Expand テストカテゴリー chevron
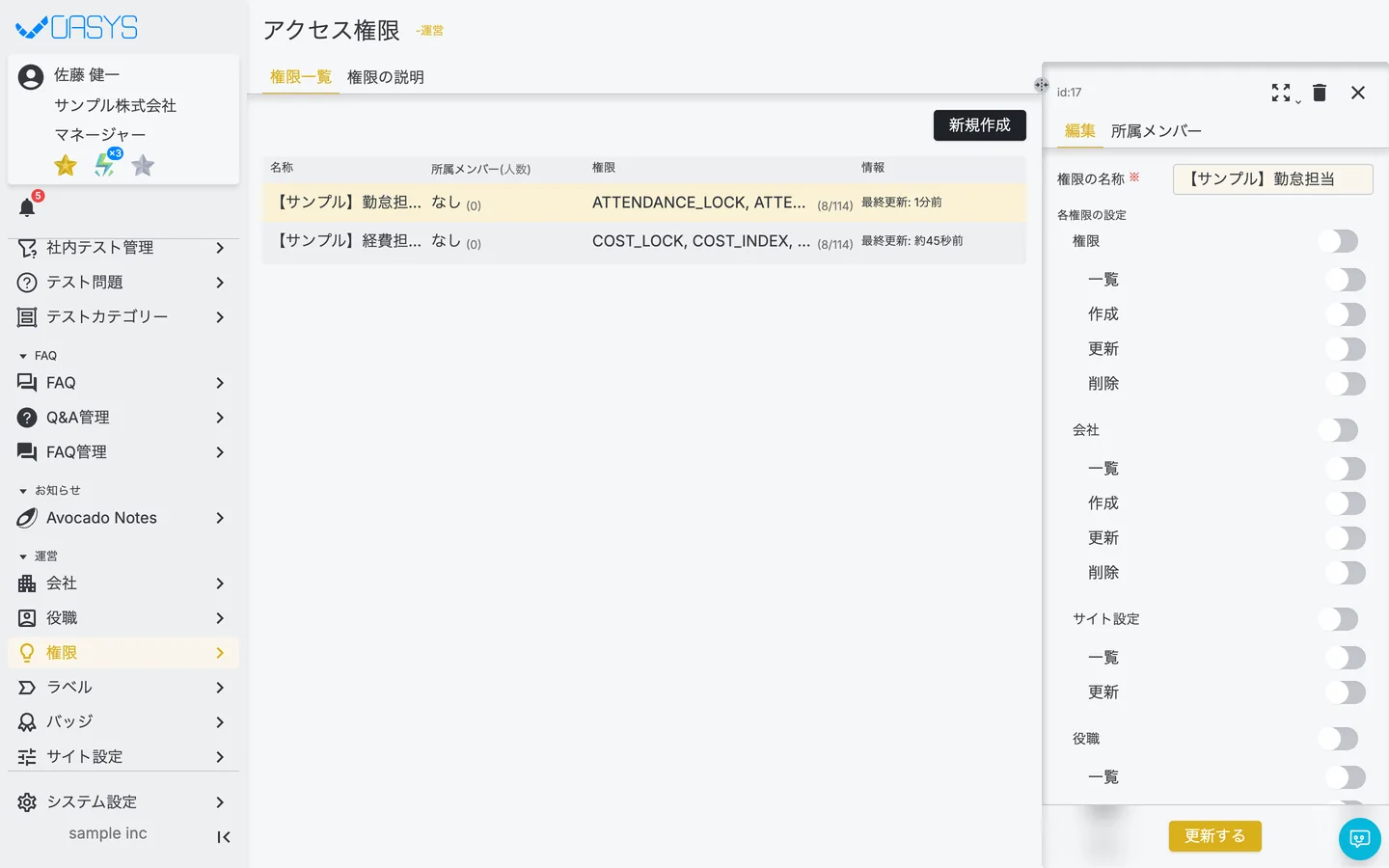The height and width of the screenshot is (868, 1389). coord(220,317)
